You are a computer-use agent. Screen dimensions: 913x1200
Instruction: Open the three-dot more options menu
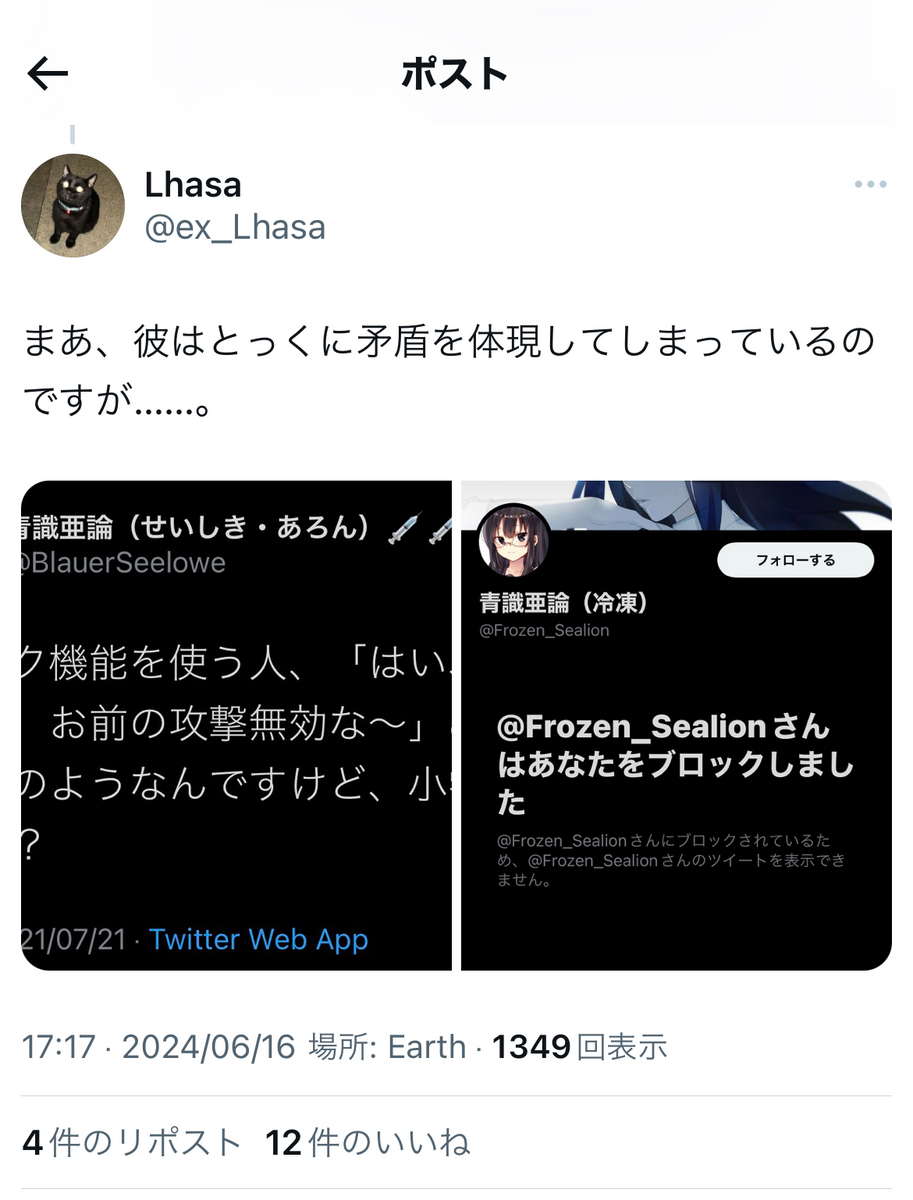click(870, 185)
